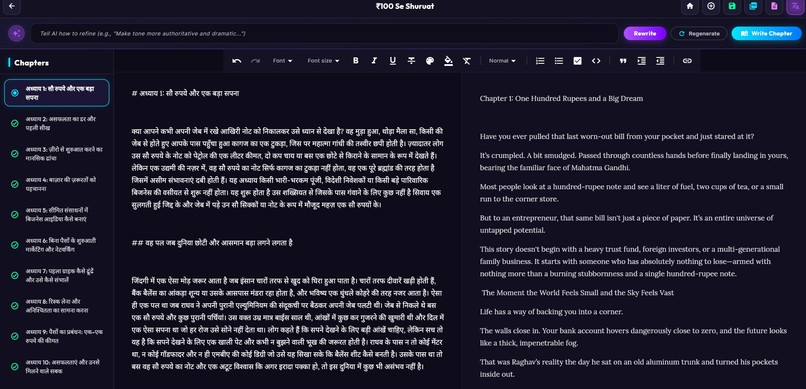Click the circular target icon beside Home
The height and width of the screenshot is (389, 806).
(x=711, y=6)
